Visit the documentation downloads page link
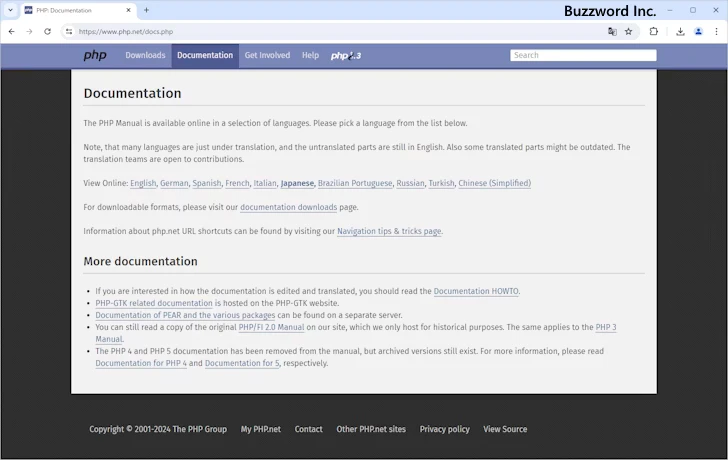This screenshot has width=728, height=460. click(x=288, y=207)
